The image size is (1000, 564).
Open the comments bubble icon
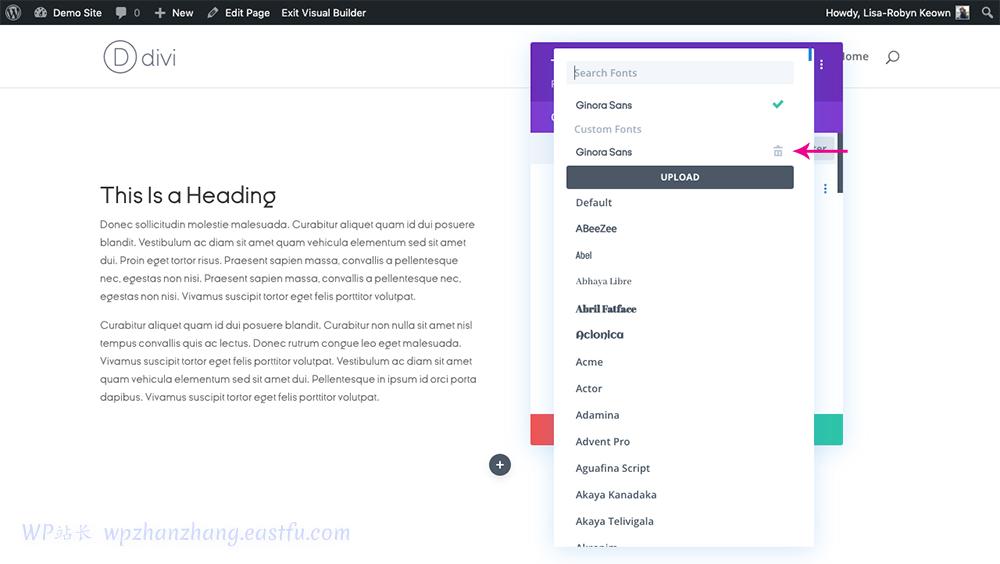pyautogui.click(x=121, y=13)
